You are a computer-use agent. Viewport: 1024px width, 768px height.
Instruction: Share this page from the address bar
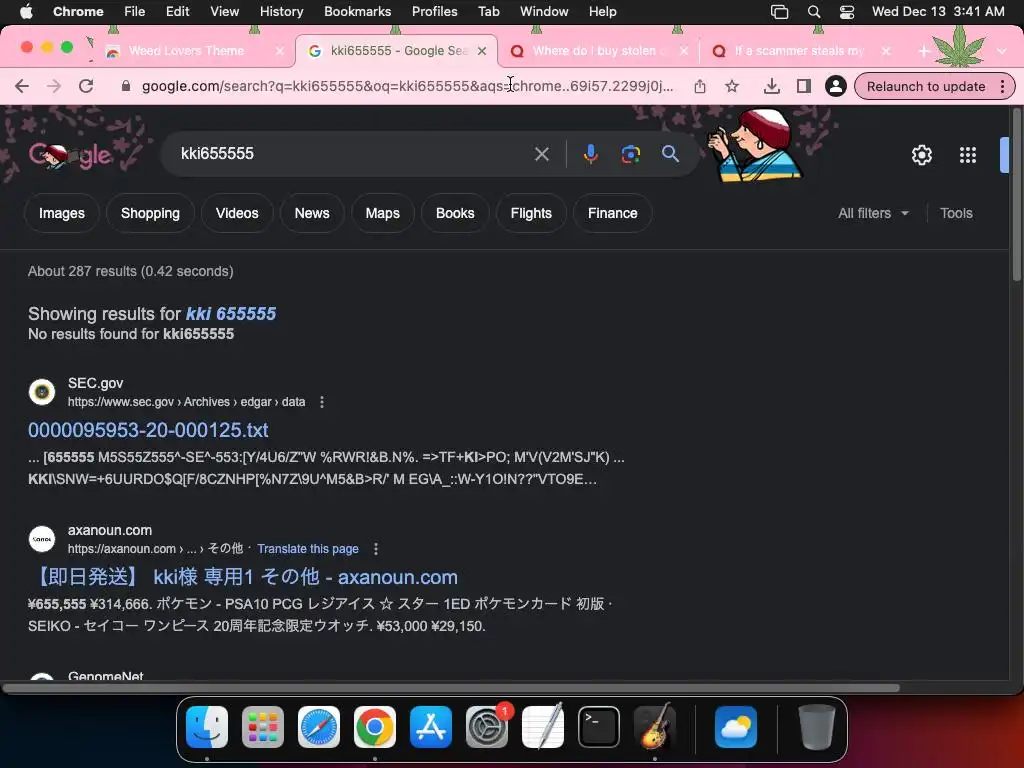click(699, 86)
